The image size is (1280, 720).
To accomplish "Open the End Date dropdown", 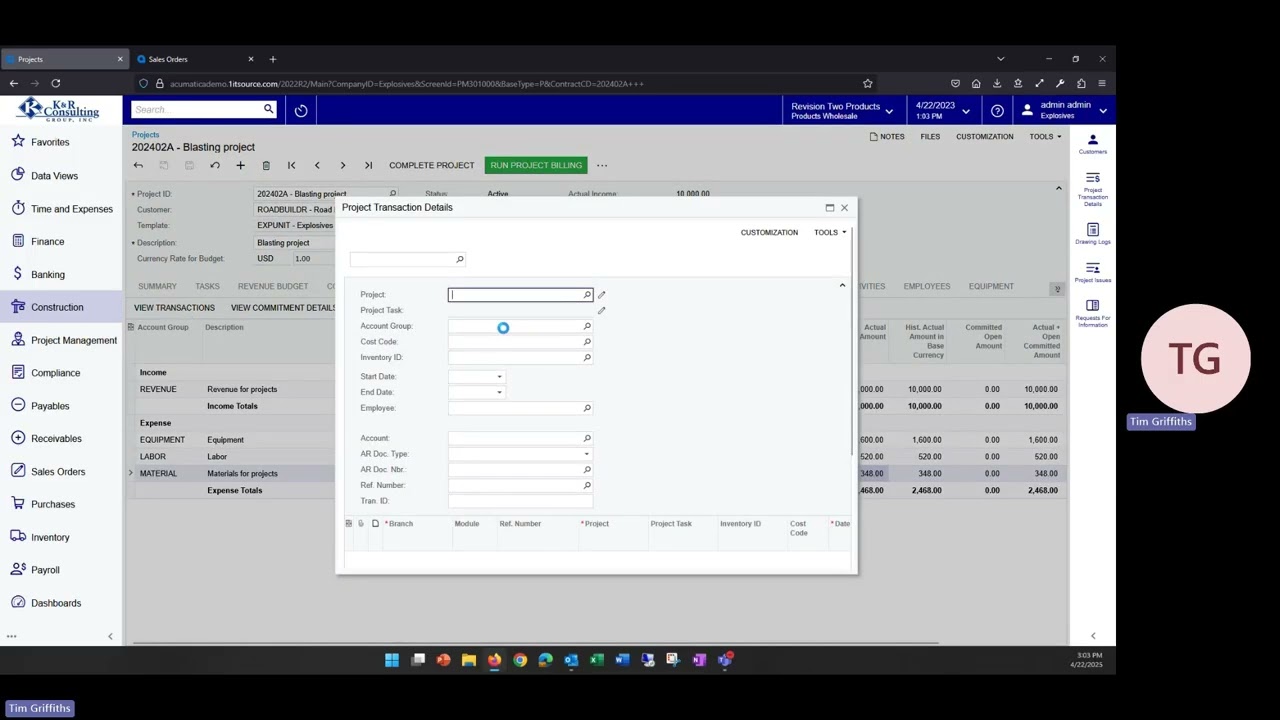I will (499, 392).
